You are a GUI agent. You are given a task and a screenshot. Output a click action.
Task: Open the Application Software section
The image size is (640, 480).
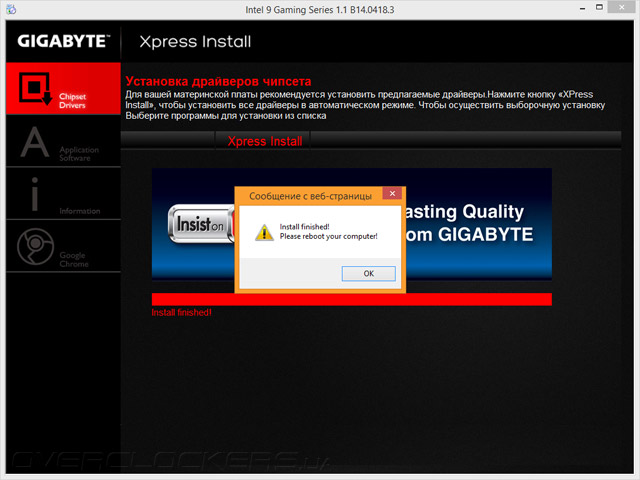coord(63,141)
